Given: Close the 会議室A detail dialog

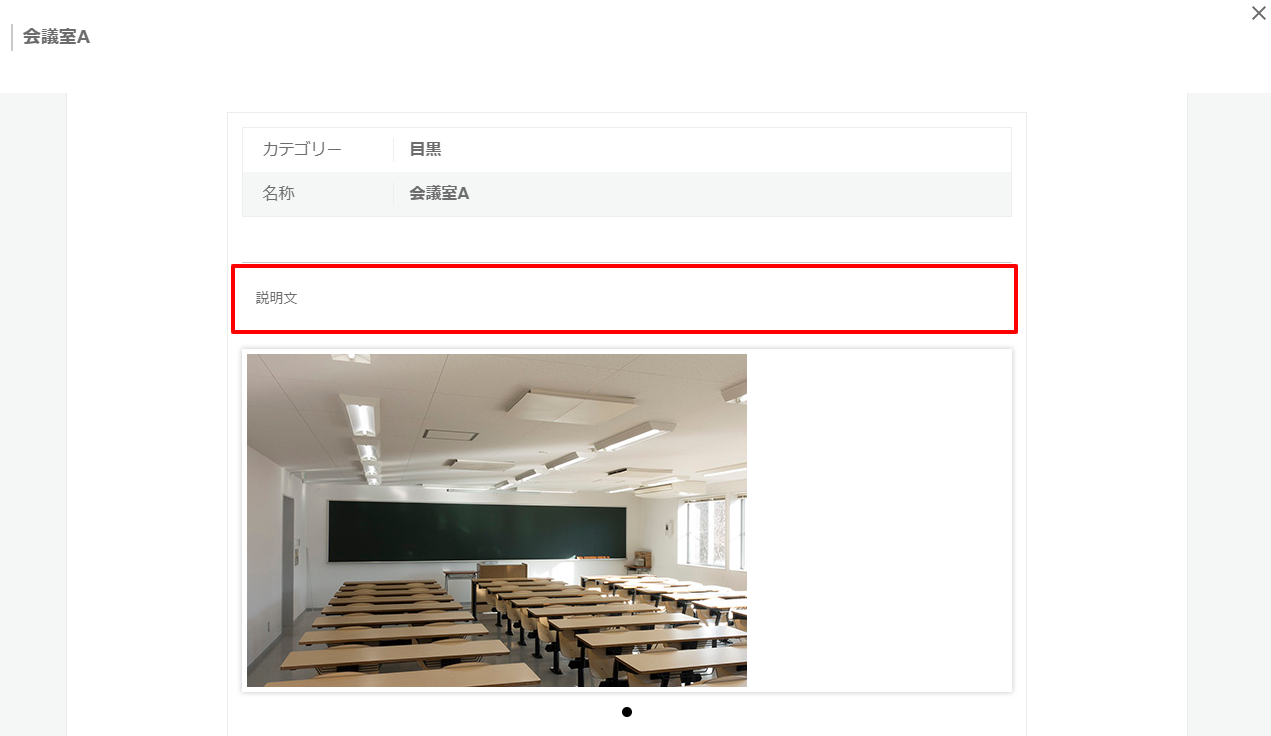Looking at the screenshot, I should coord(1258,13).
